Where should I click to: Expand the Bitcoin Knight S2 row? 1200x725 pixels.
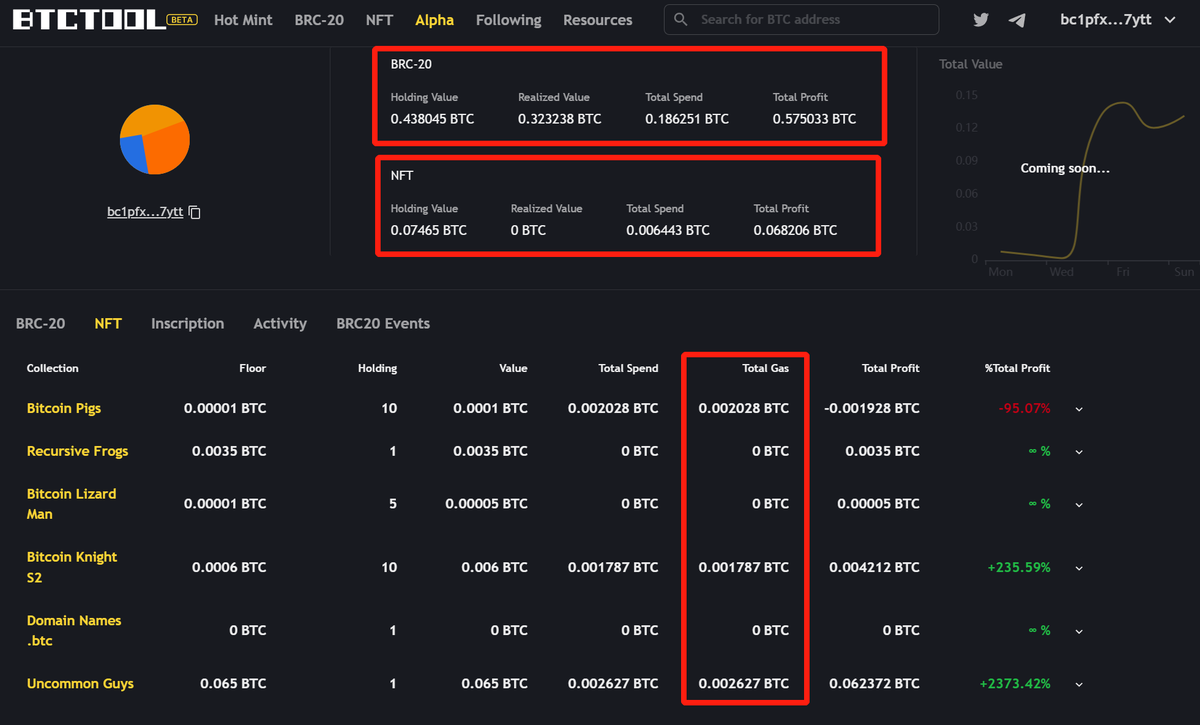coord(1079,568)
